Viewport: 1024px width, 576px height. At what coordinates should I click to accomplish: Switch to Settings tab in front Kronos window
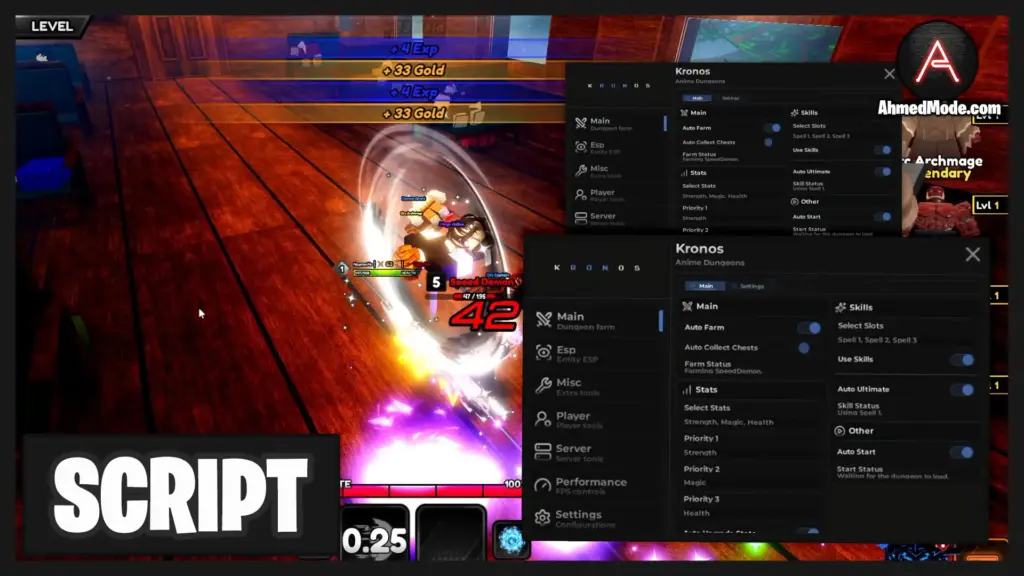pyautogui.click(x=751, y=286)
